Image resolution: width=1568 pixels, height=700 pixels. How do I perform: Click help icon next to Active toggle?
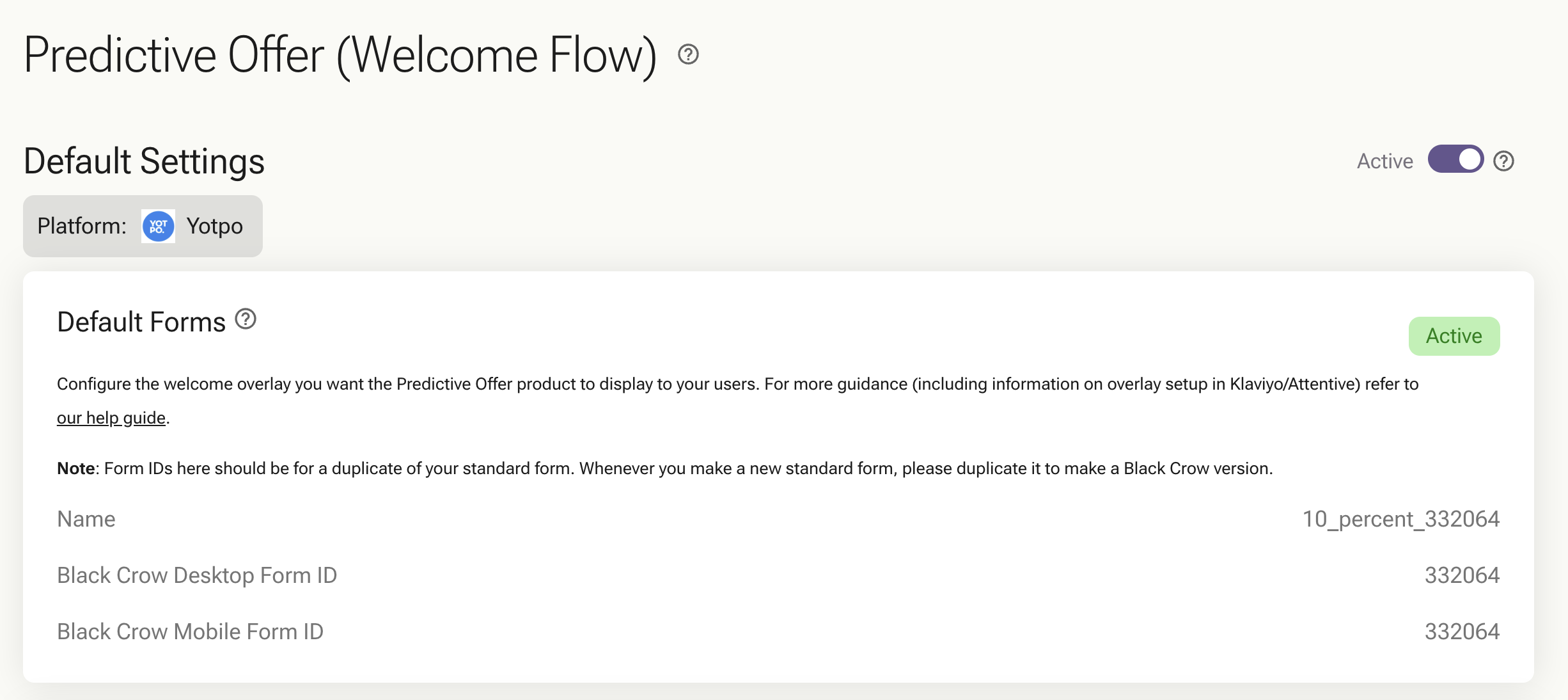tap(1503, 161)
